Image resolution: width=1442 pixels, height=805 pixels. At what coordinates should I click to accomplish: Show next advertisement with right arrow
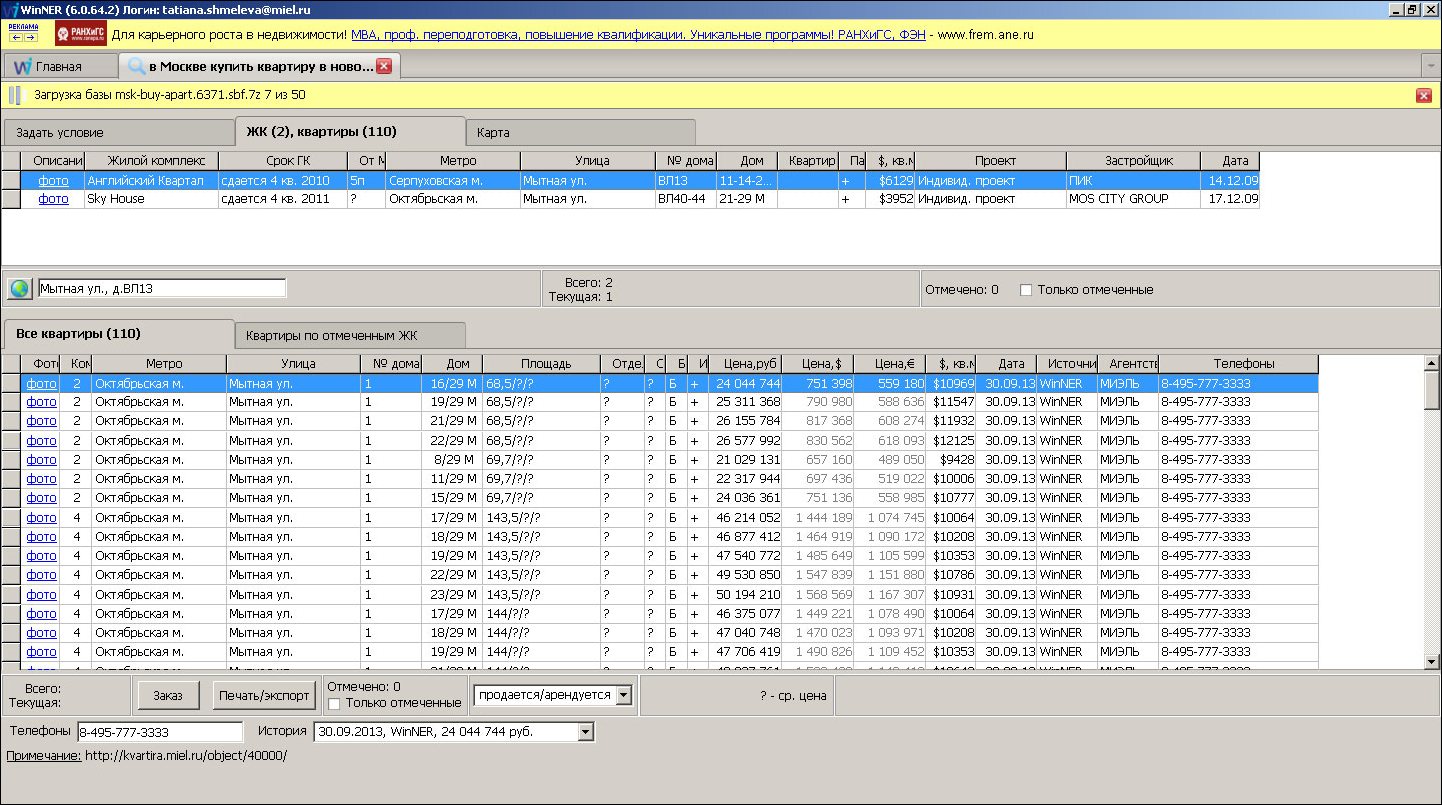(30, 36)
